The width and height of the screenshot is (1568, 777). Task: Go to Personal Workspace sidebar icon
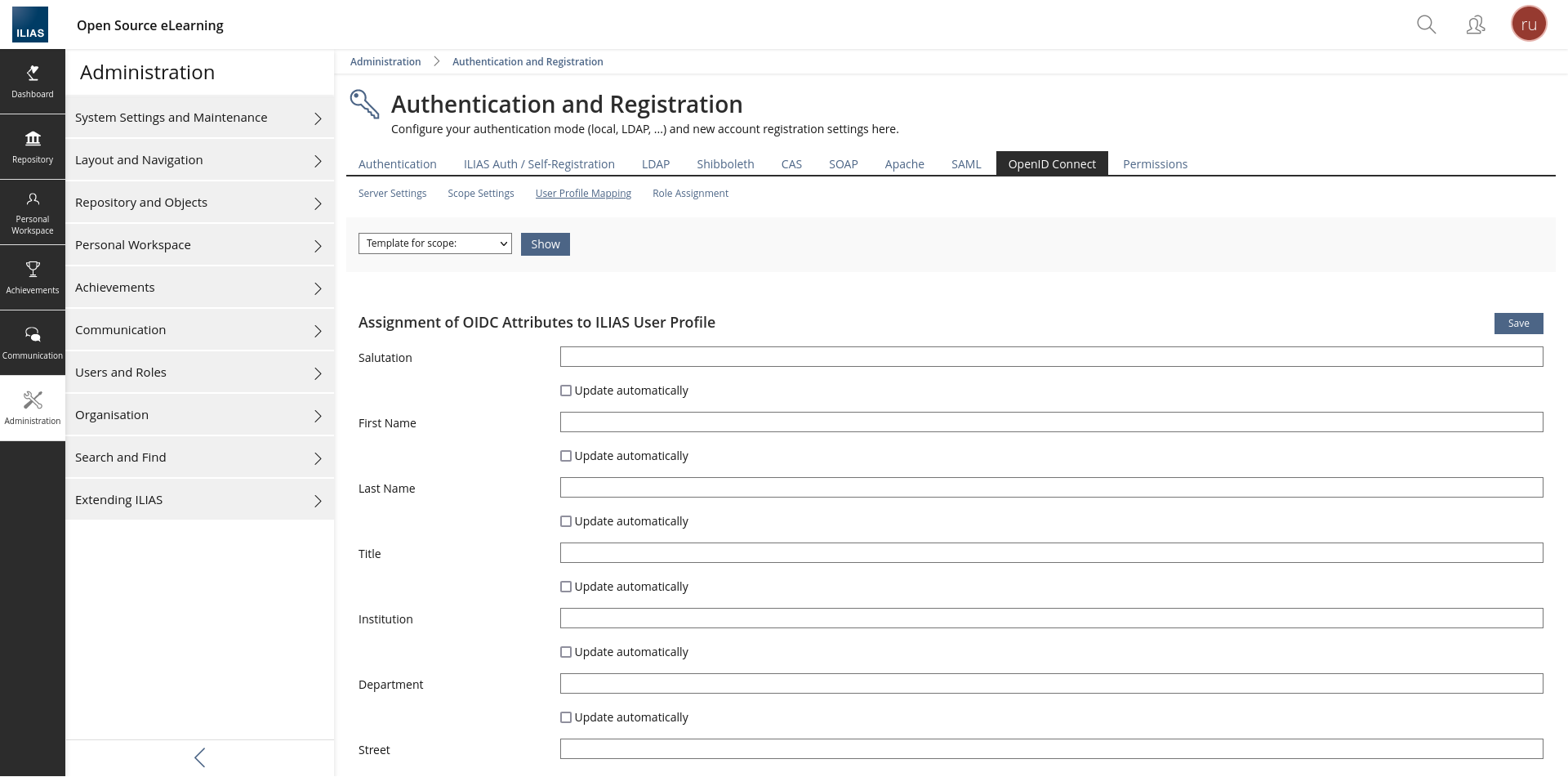click(x=33, y=212)
